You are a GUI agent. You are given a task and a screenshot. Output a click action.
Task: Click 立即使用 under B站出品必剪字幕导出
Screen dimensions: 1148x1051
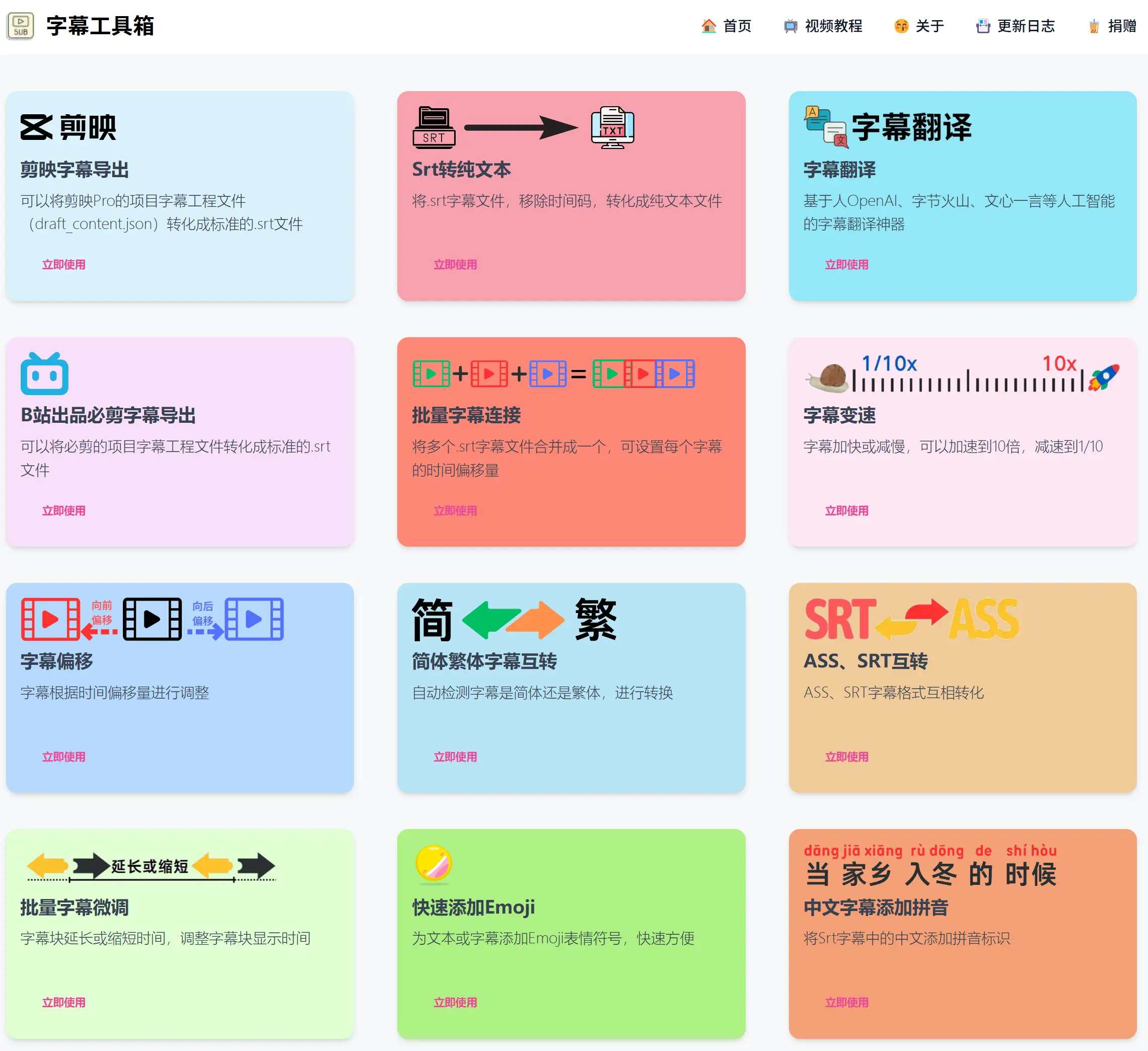pos(64,511)
